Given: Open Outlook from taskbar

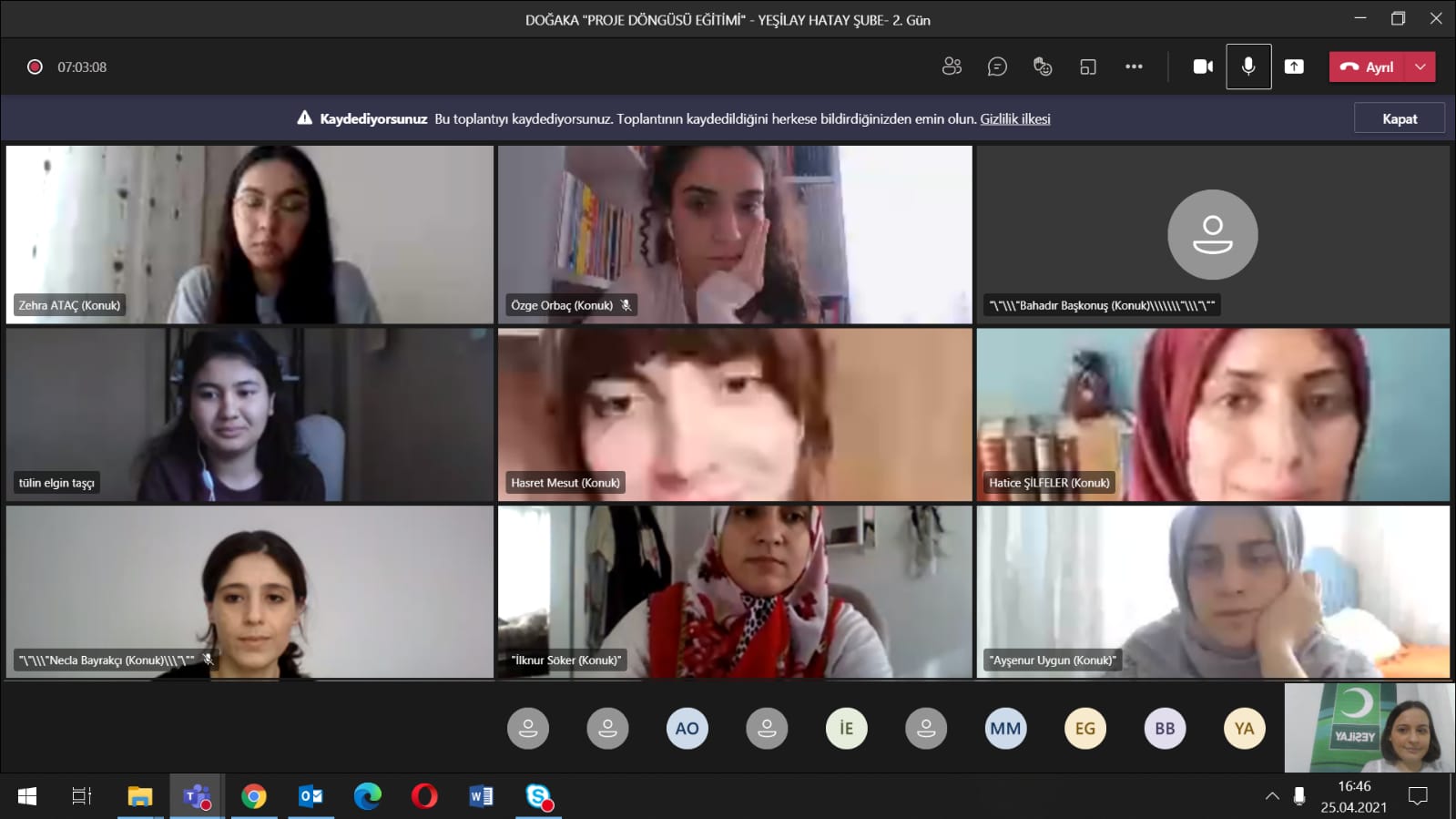Looking at the screenshot, I should click(311, 796).
